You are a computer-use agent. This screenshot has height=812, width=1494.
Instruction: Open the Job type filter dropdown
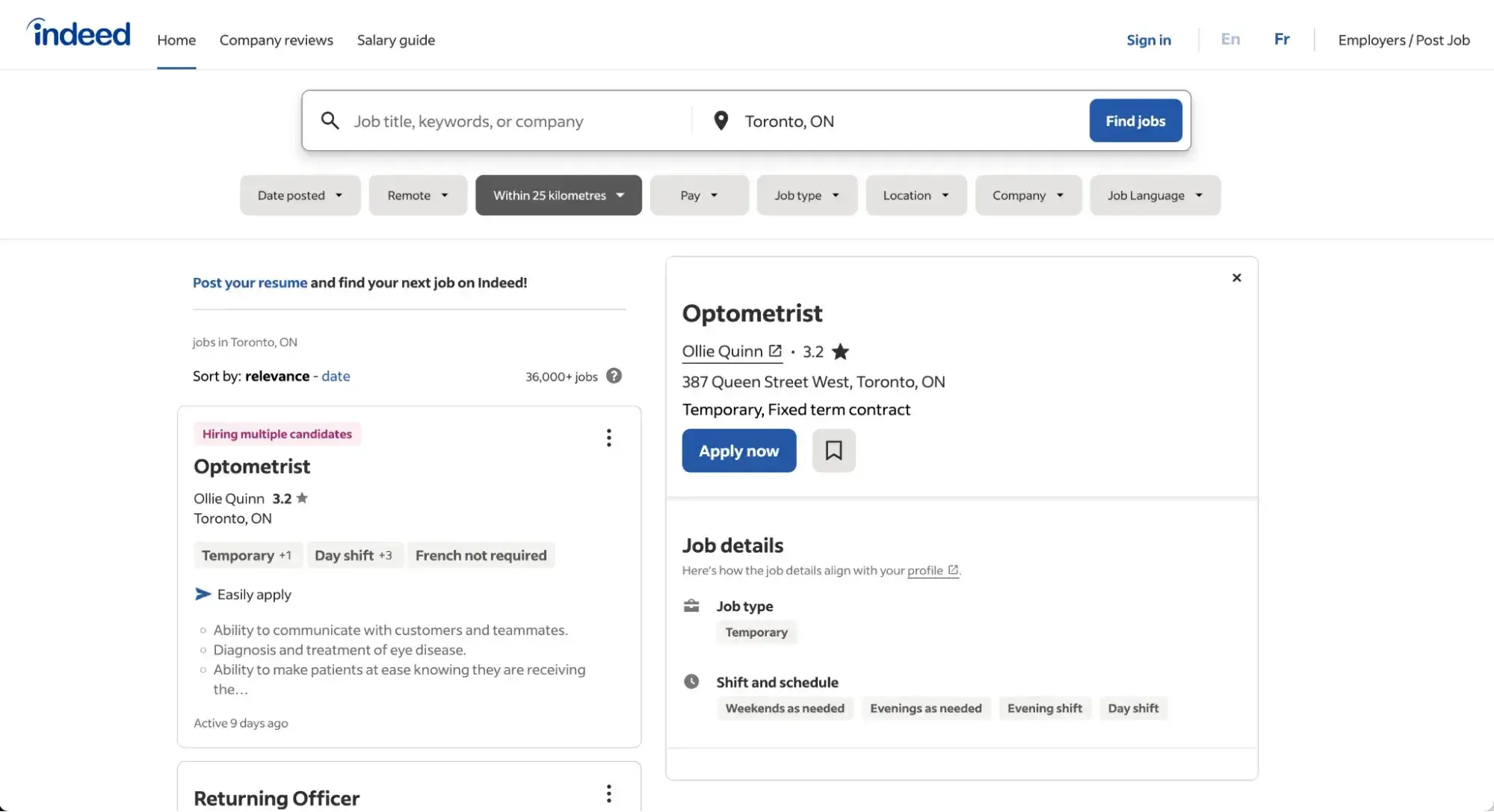pos(806,195)
